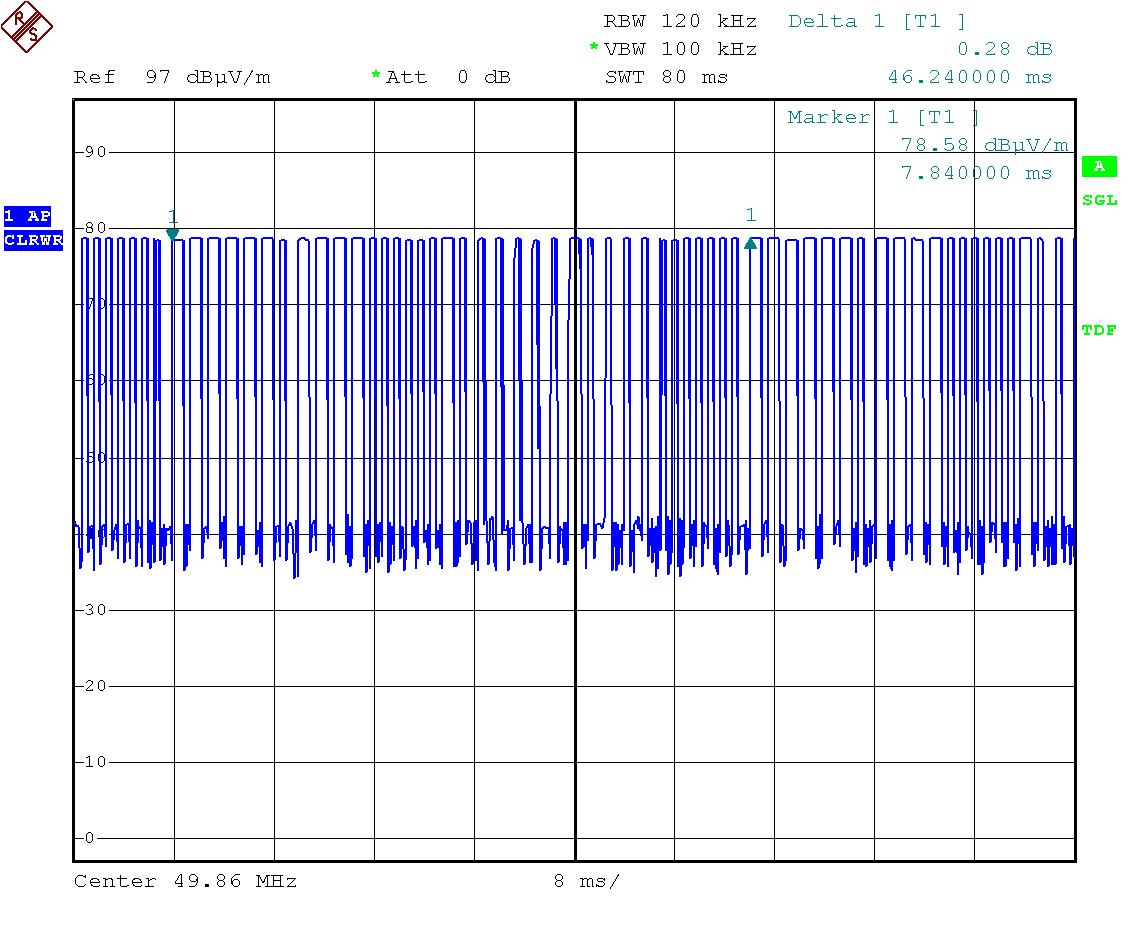Viewport: 1137px width, 927px height.
Task: Click marker 1 triangle on the trace
Action: click(172, 234)
